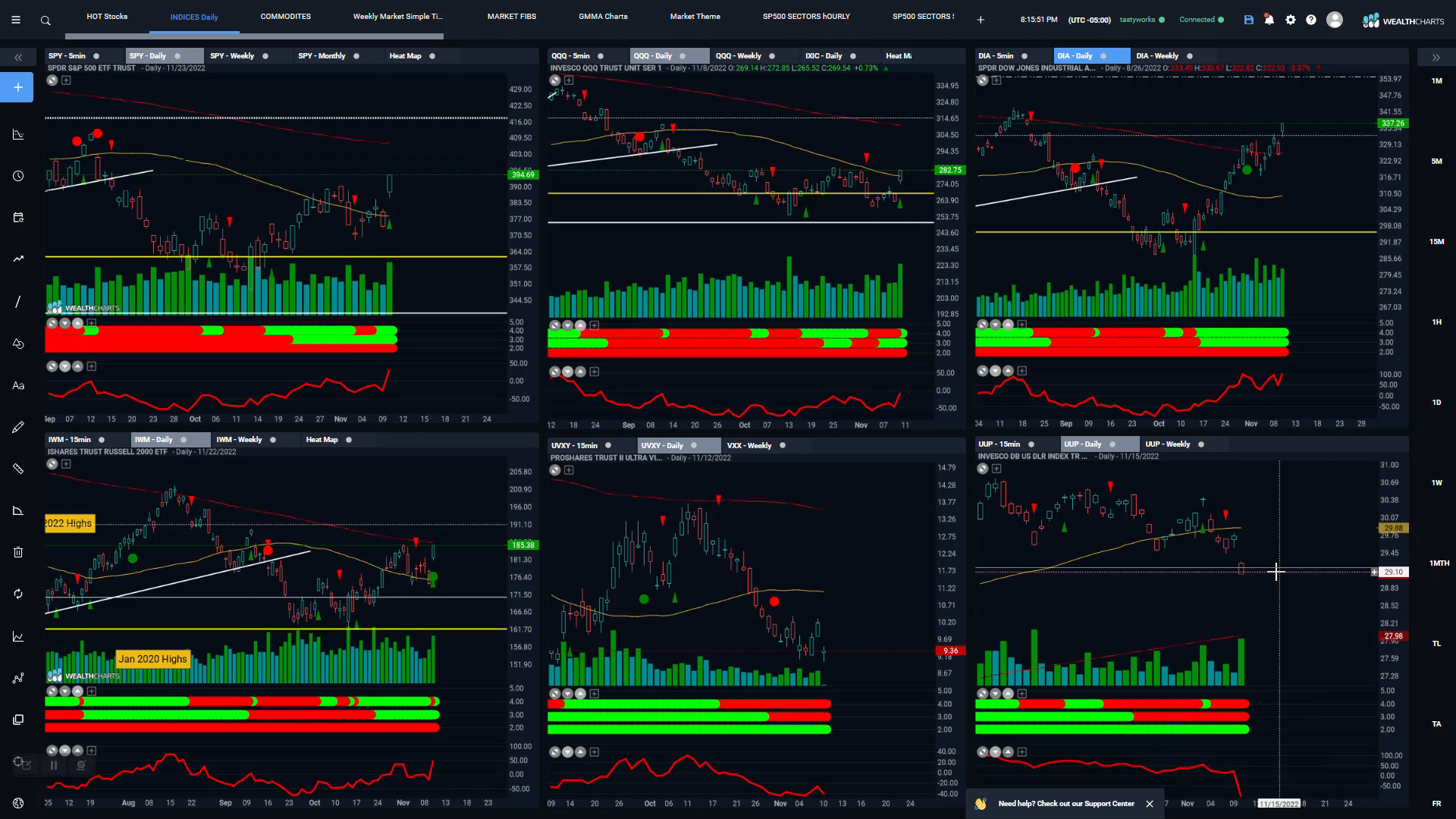Toggle dot on SPY - Monthly tab
The height and width of the screenshot is (819, 1456).
[356, 56]
